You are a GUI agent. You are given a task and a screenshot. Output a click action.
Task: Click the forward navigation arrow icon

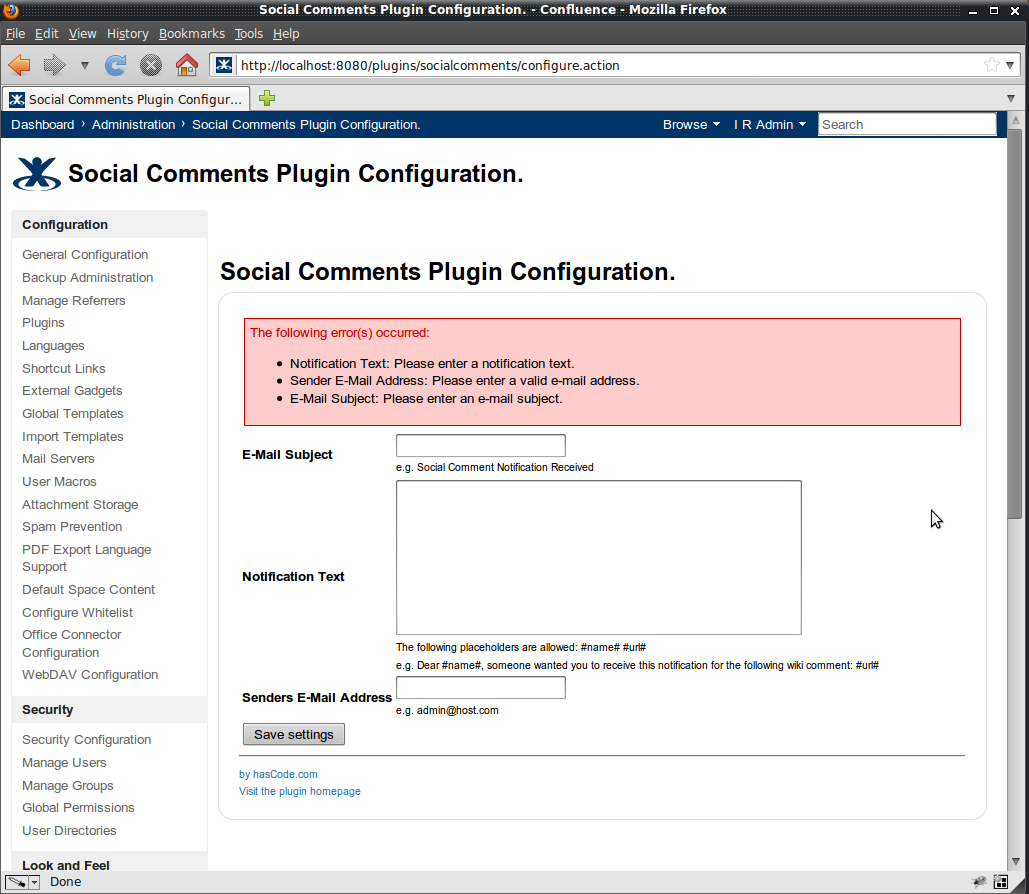click(52, 64)
